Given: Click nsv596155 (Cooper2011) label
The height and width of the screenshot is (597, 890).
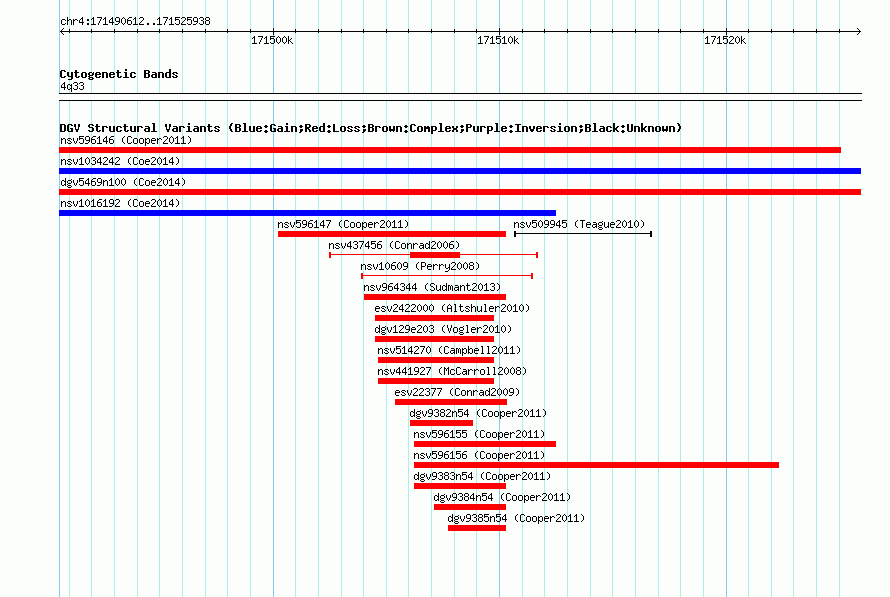Looking at the screenshot, I should [479, 434].
